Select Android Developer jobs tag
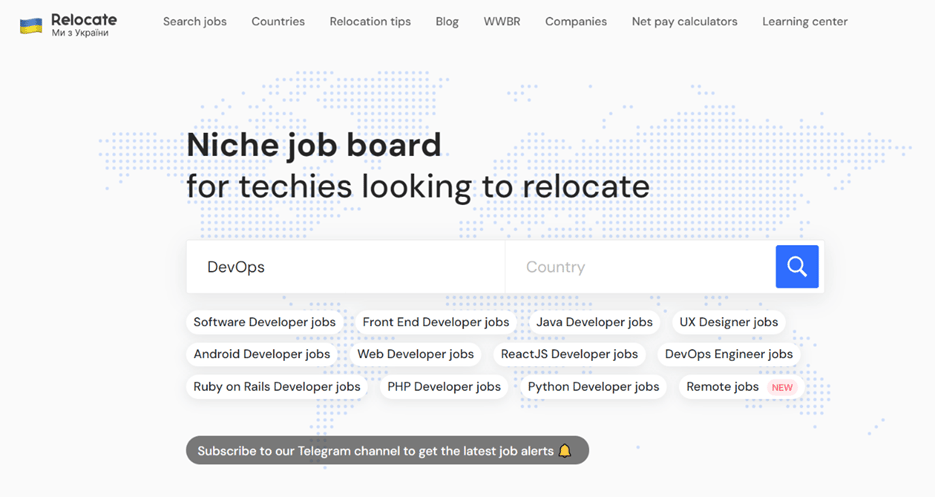Screen dimensions: 935x497 (x=262, y=354)
